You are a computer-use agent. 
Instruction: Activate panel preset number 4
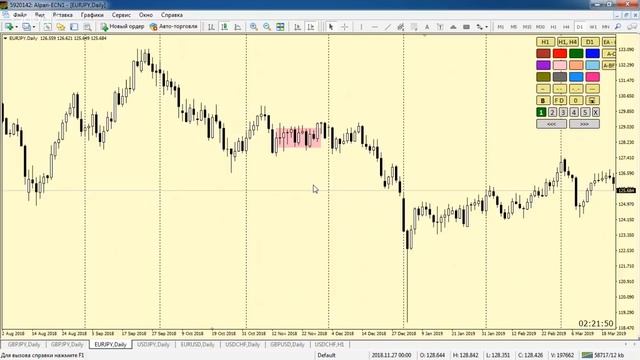tap(574, 112)
